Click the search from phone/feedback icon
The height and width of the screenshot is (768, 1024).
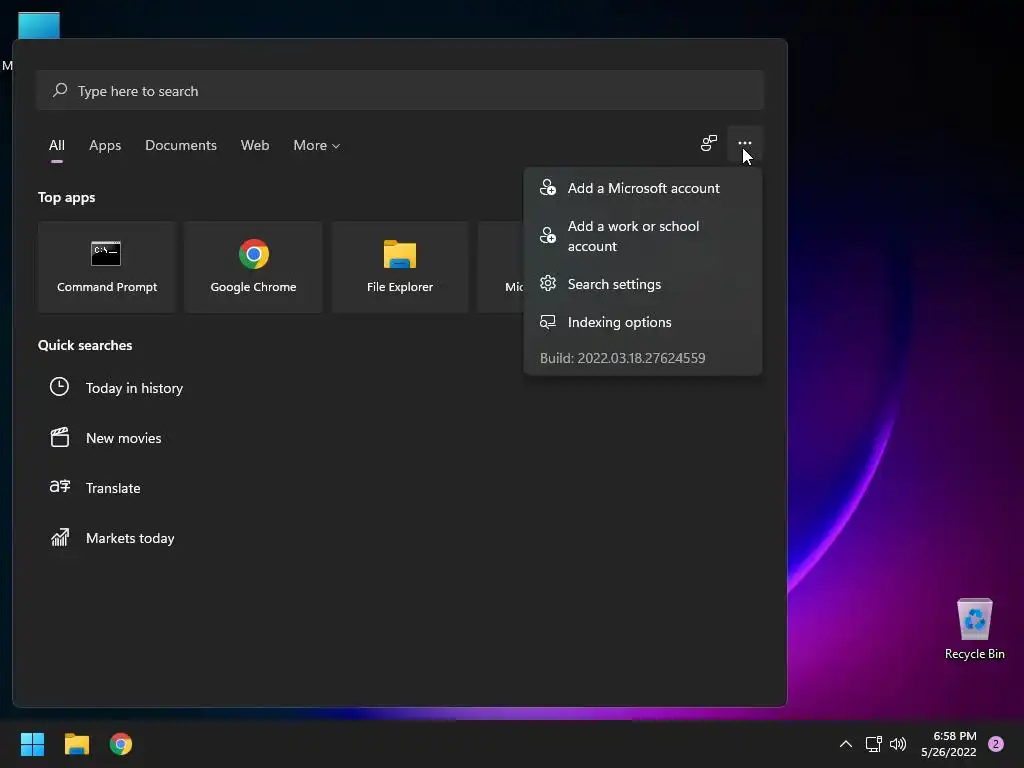[x=709, y=144]
